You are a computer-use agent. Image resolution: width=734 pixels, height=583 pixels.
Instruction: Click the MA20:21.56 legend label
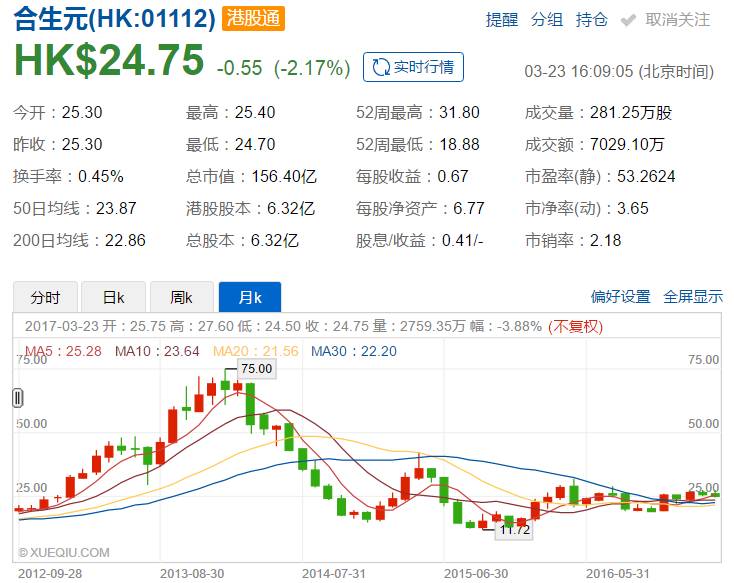(256, 351)
